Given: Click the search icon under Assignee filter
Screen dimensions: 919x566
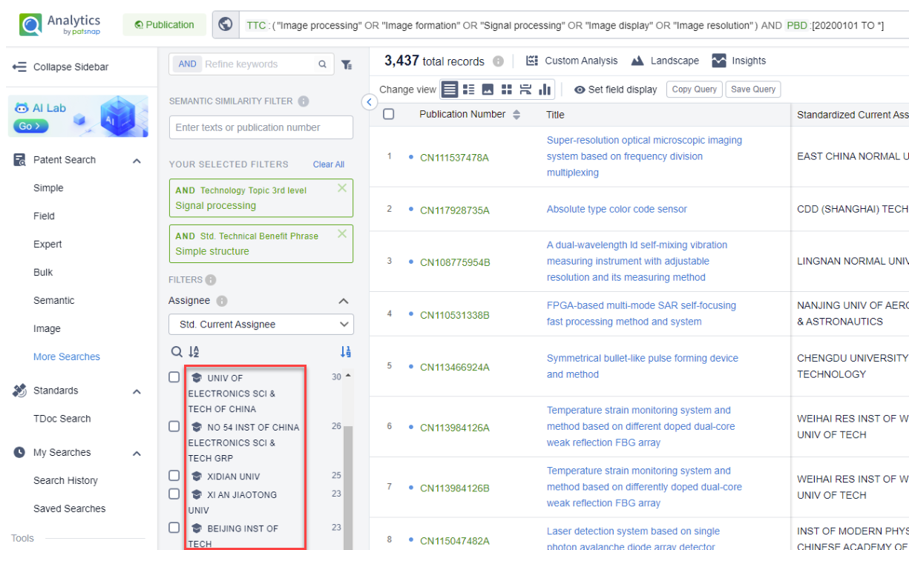Looking at the screenshot, I should tap(176, 352).
